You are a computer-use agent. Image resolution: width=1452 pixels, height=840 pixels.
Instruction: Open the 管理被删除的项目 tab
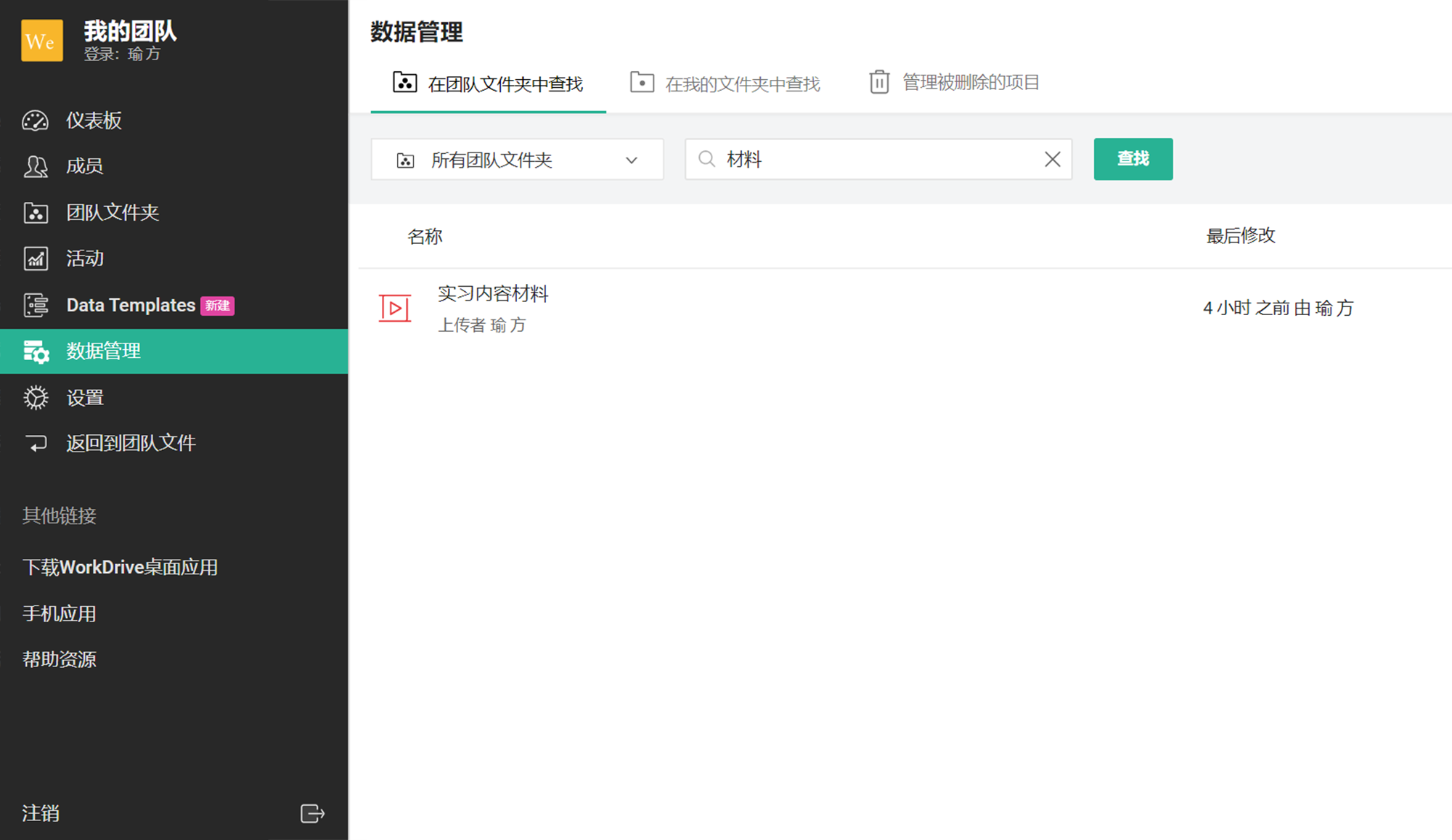[x=954, y=82]
